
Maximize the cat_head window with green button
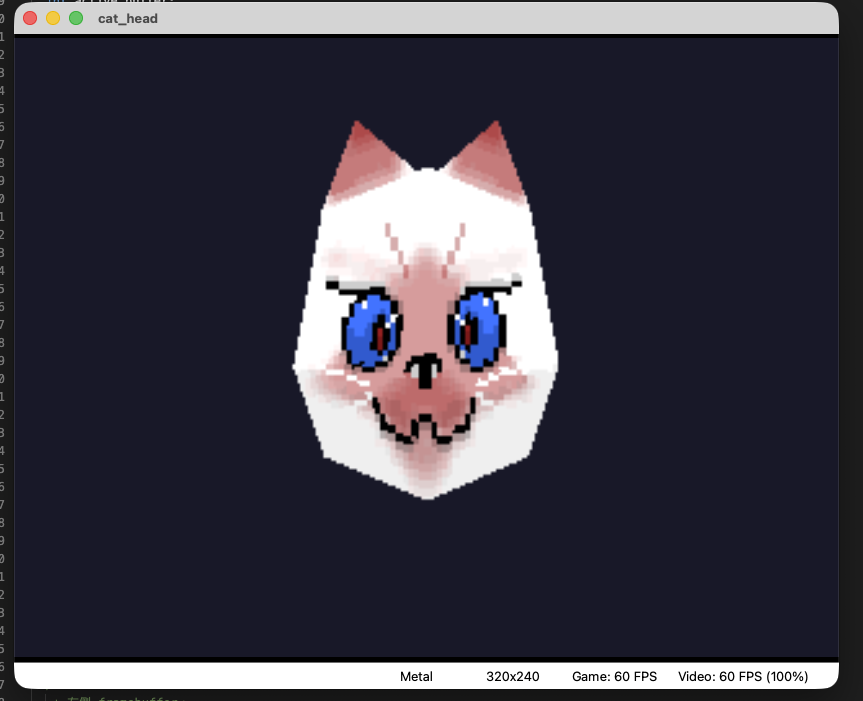pyautogui.click(x=76, y=18)
